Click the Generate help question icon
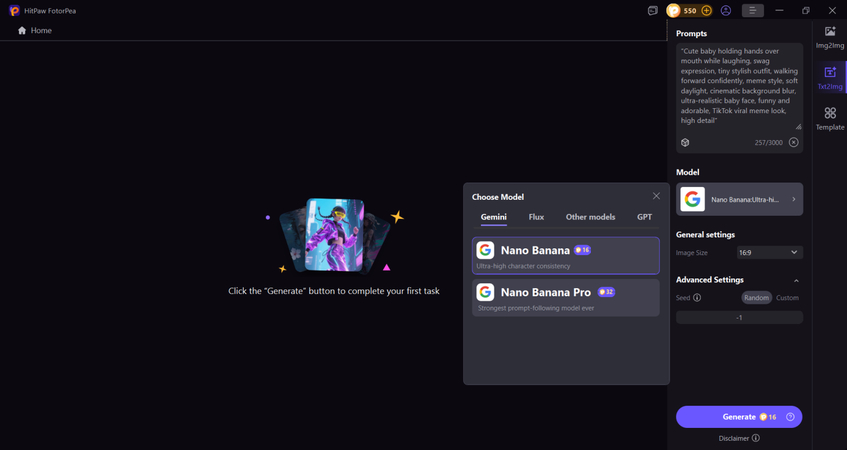The width and height of the screenshot is (847, 450). (790, 417)
